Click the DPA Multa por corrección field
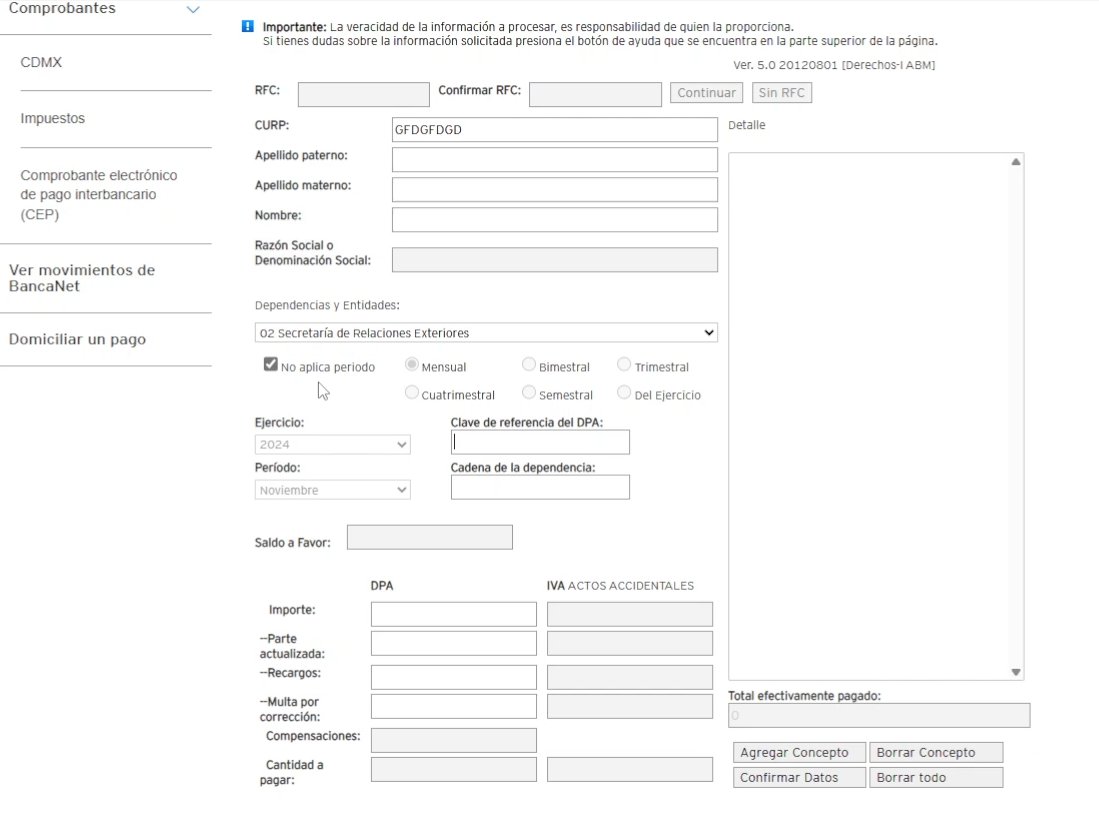Screen dimensions: 1099x814 (453, 706)
